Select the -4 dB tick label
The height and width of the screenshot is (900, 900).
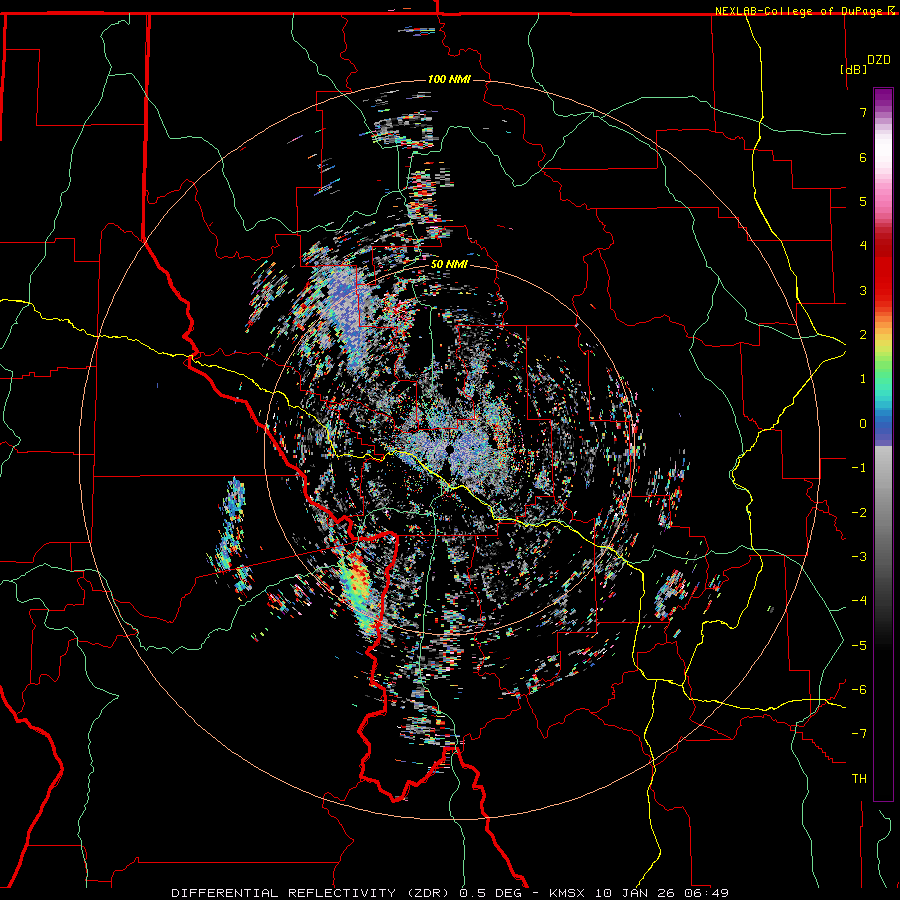(859, 601)
